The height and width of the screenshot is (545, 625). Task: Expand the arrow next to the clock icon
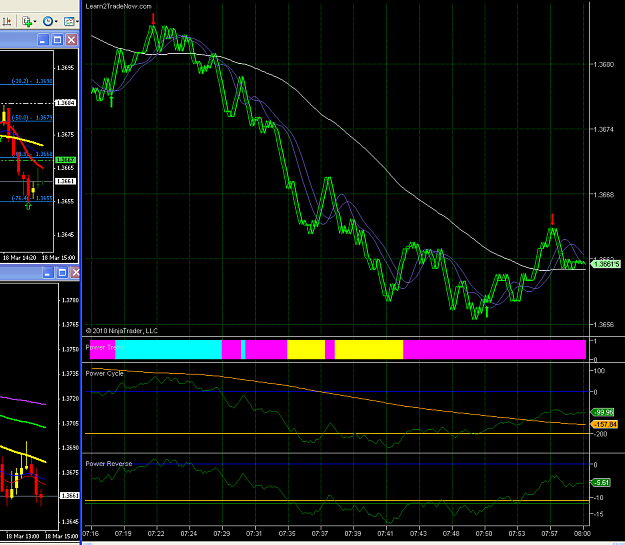tap(56, 22)
